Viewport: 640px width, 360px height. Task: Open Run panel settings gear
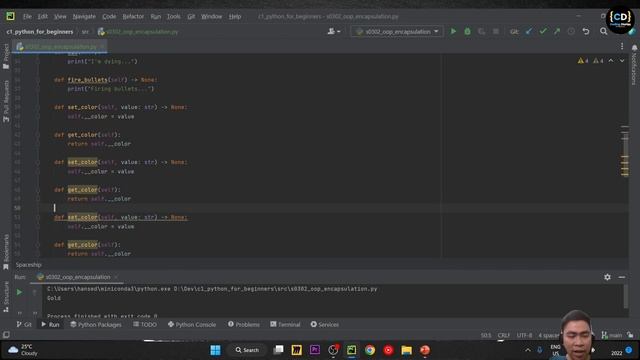click(x=607, y=277)
